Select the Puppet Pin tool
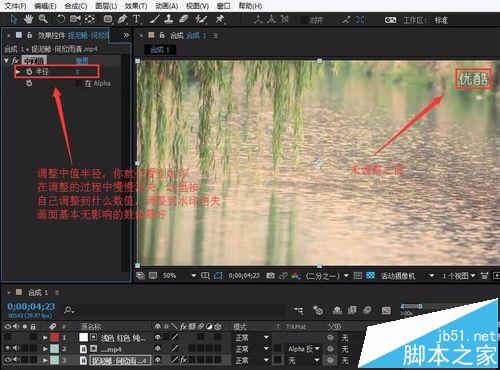This screenshot has width=500, height=370. coord(219,19)
